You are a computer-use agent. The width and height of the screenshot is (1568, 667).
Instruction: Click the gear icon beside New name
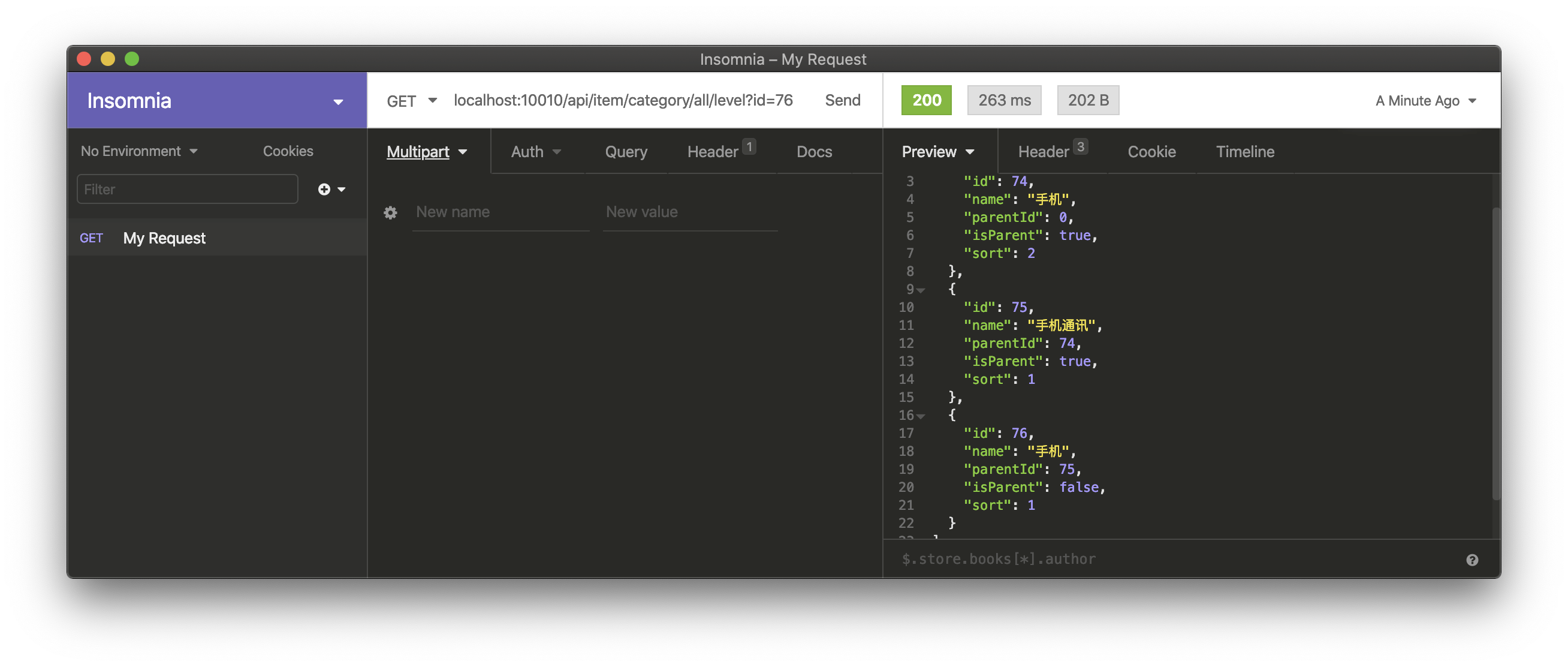tap(390, 212)
